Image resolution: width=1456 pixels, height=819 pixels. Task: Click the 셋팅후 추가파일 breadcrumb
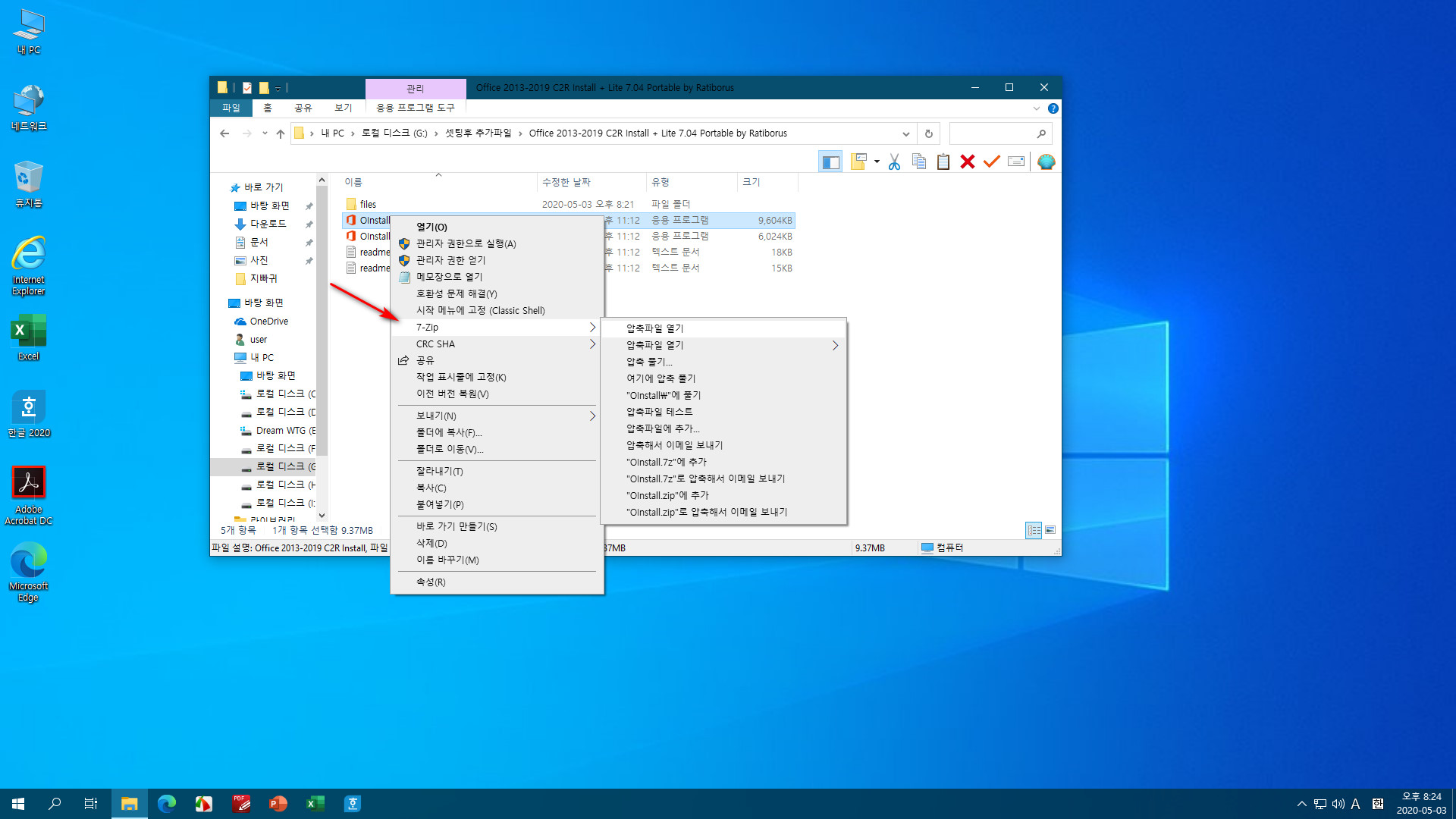(479, 133)
